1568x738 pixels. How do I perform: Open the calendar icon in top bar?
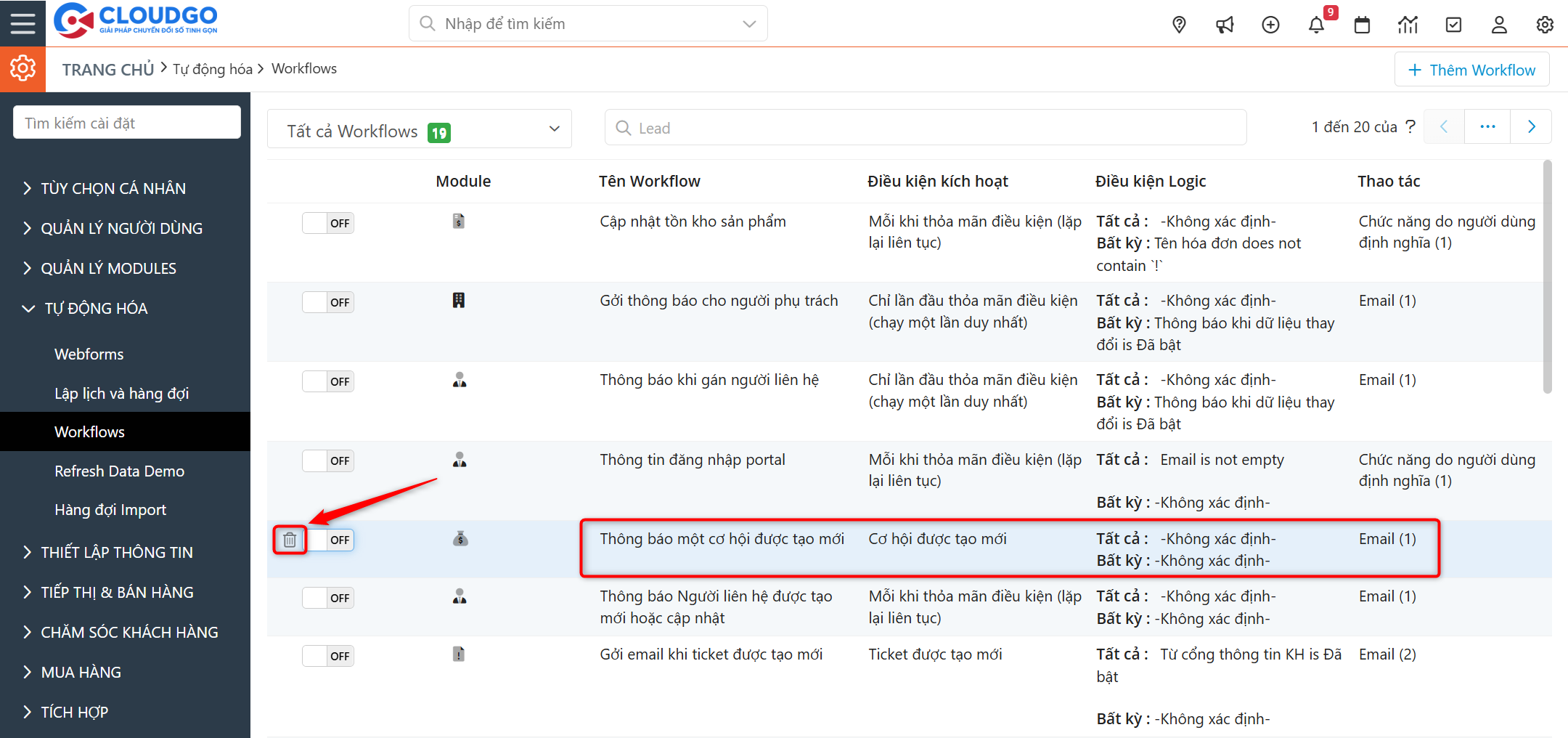(1362, 25)
